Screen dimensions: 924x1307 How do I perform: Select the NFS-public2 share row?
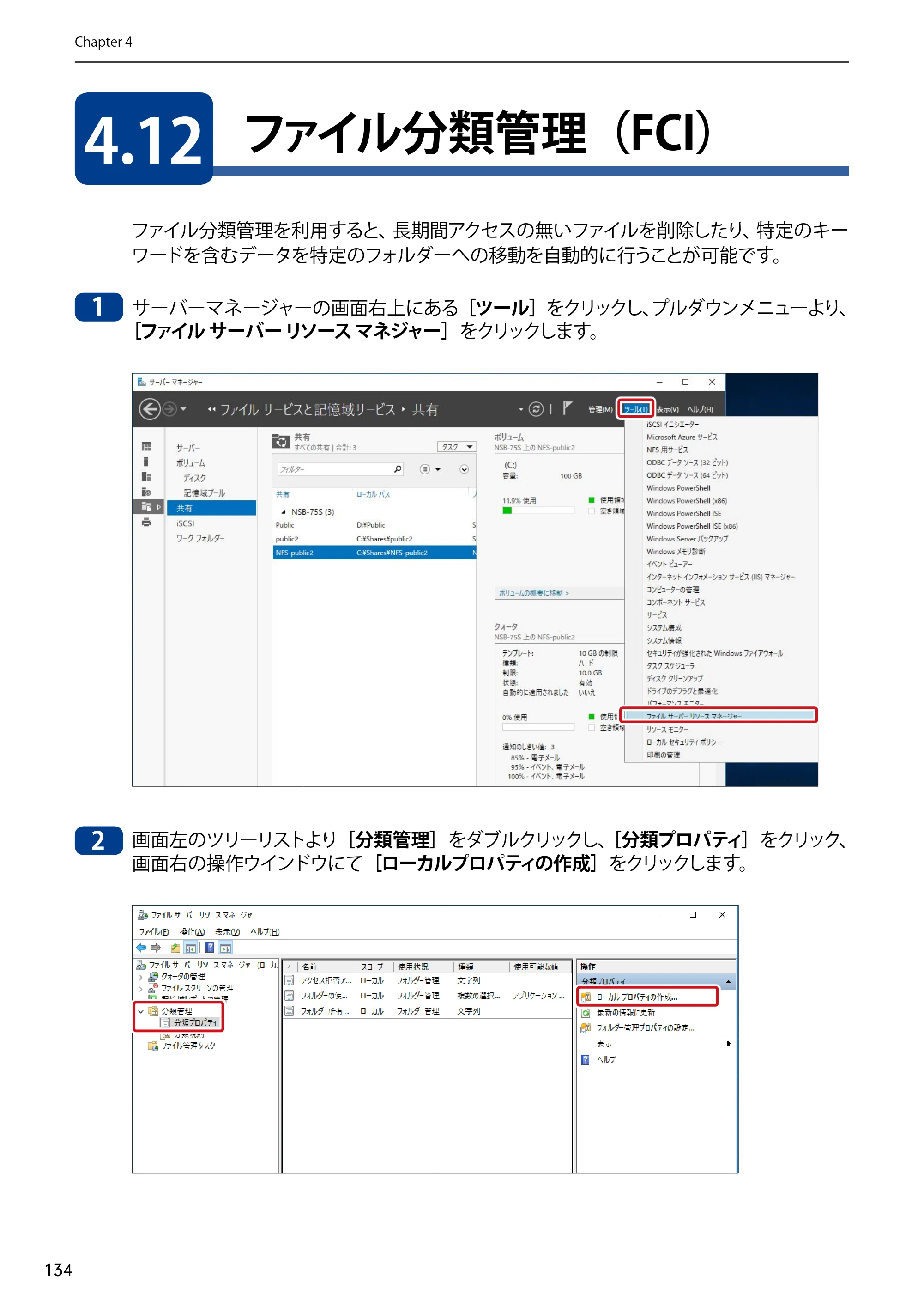pos(374,553)
